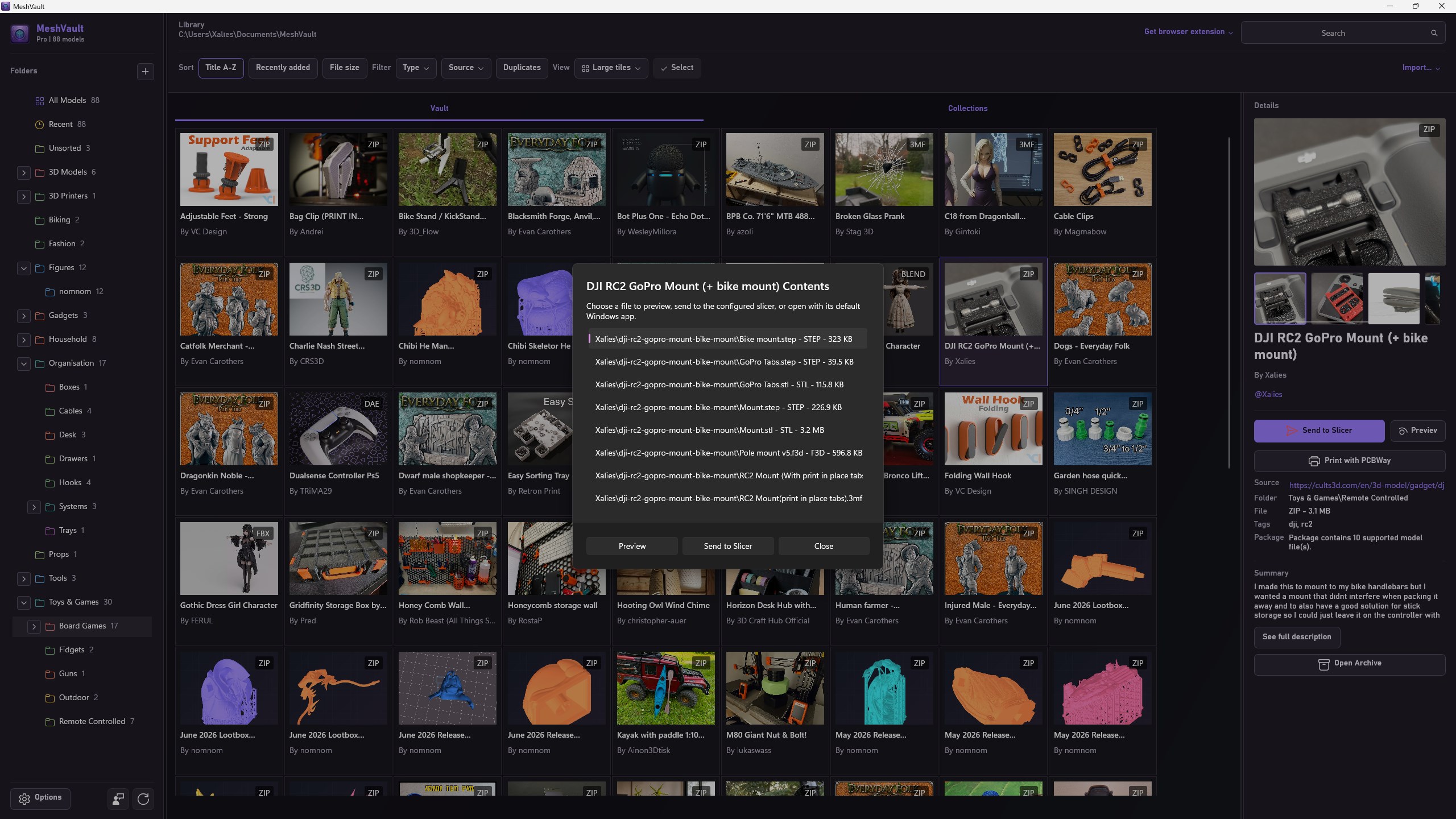This screenshot has height=819, width=1456.
Task: Select GoPro Tabs.stl file in list
Action: (727, 384)
